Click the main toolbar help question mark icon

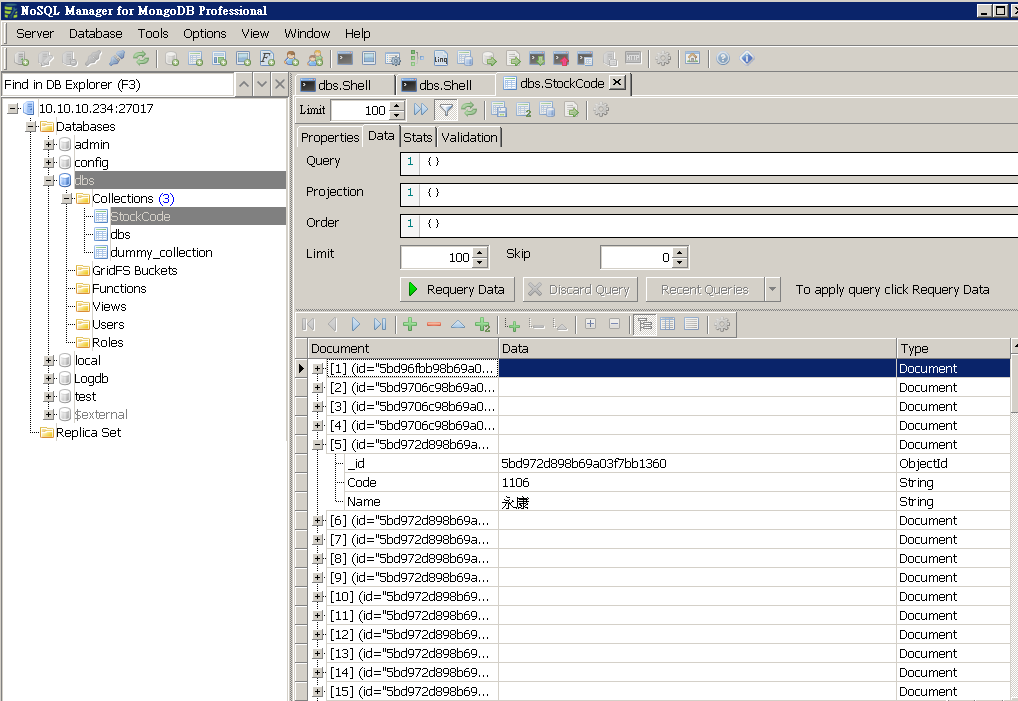[x=723, y=59]
